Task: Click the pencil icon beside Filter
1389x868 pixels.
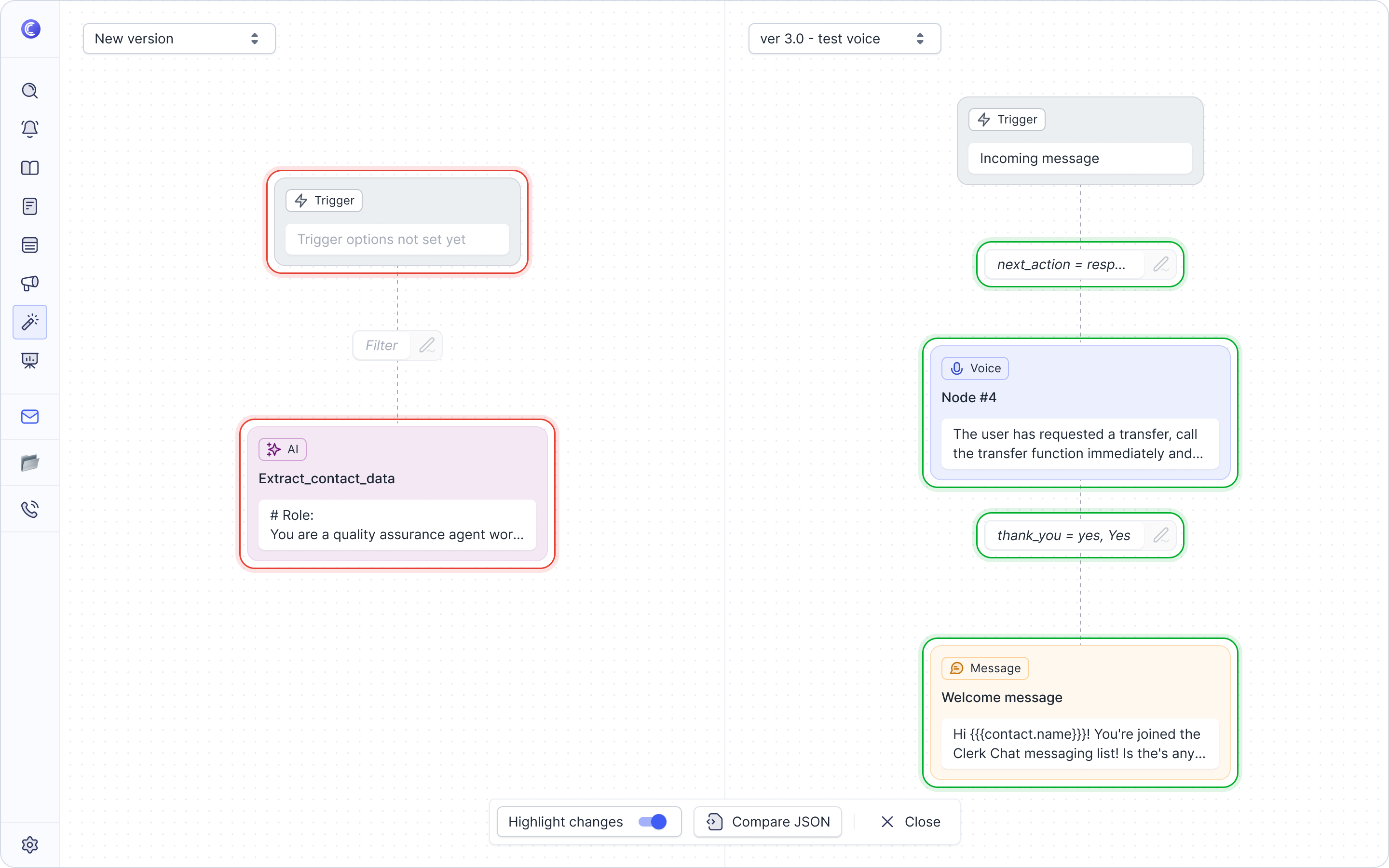Action: (426, 345)
